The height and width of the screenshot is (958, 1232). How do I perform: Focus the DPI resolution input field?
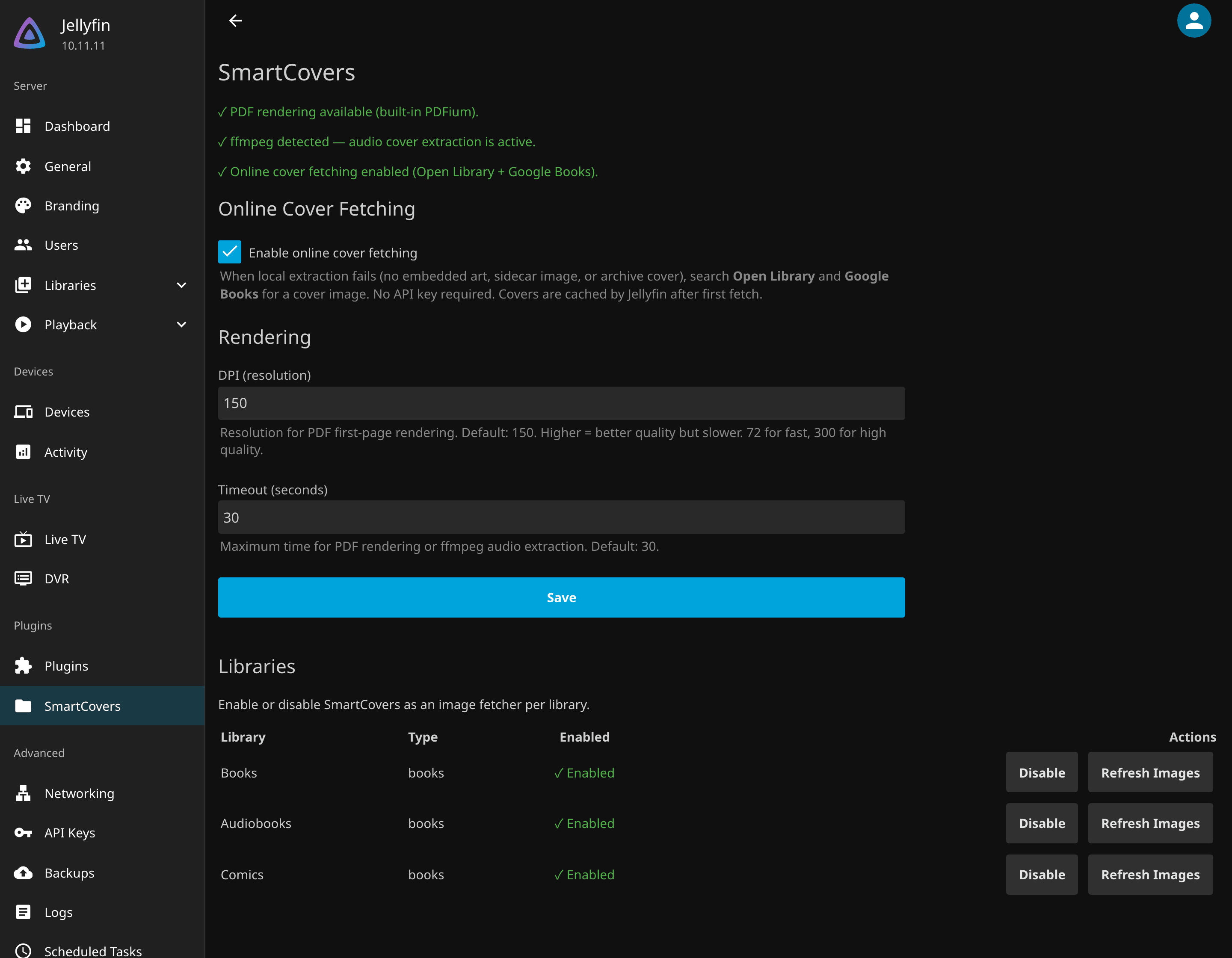point(561,403)
